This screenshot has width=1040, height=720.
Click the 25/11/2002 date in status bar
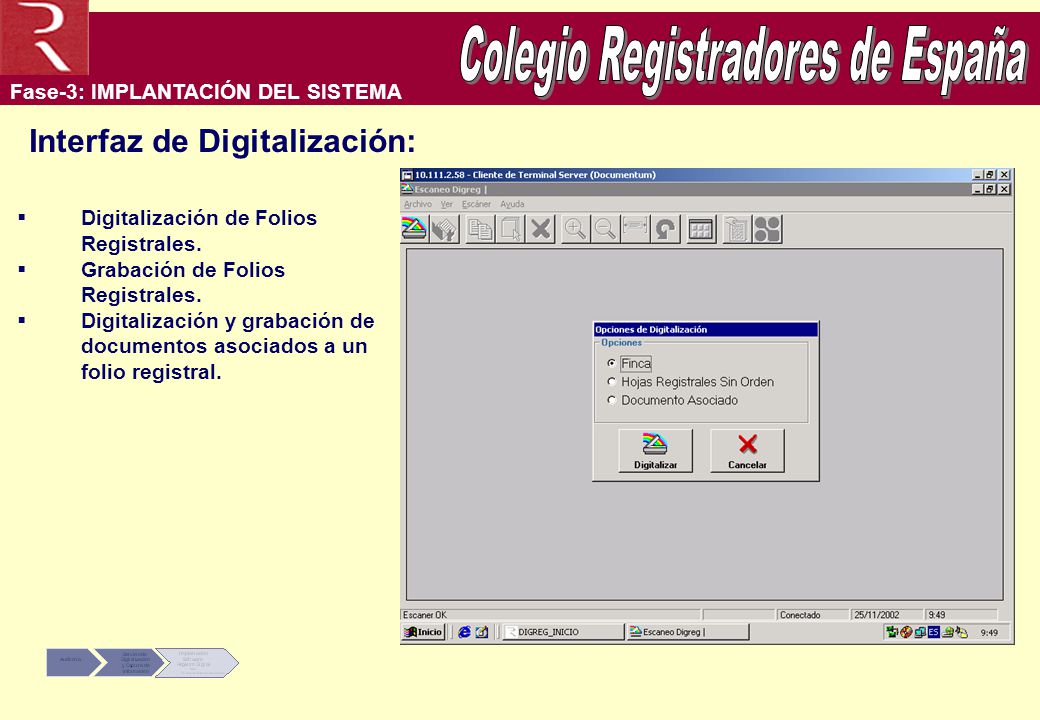point(876,615)
